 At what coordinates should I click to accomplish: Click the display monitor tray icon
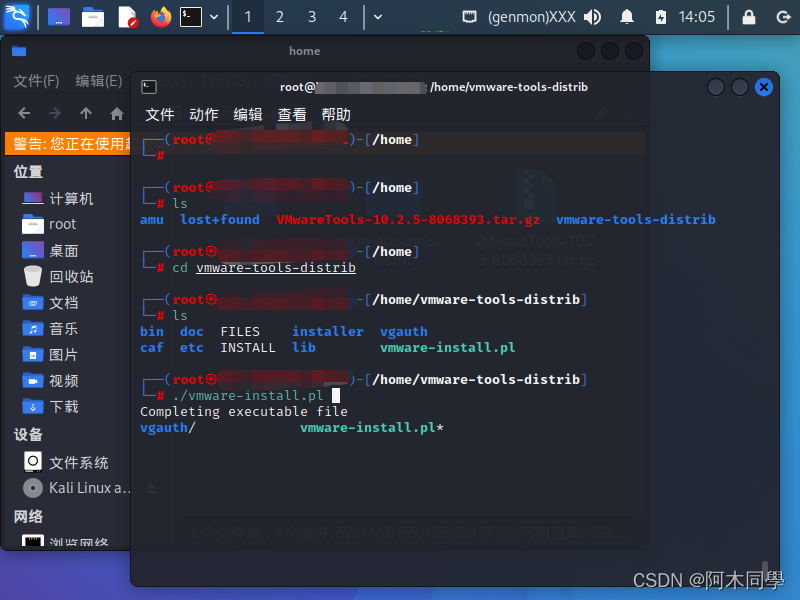coord(469,17)
